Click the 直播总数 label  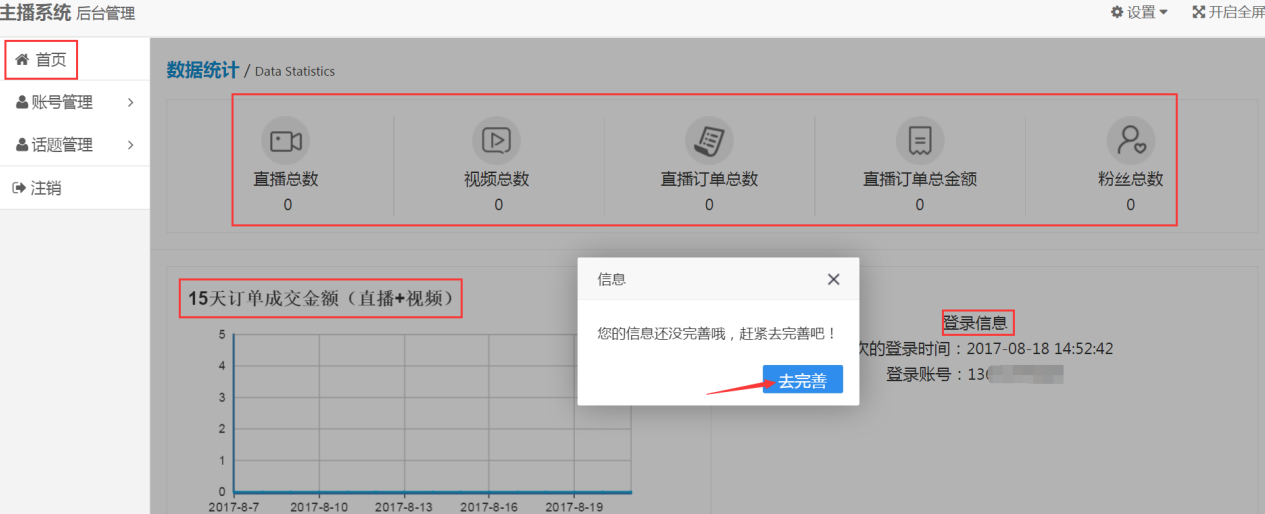[286, 180]
